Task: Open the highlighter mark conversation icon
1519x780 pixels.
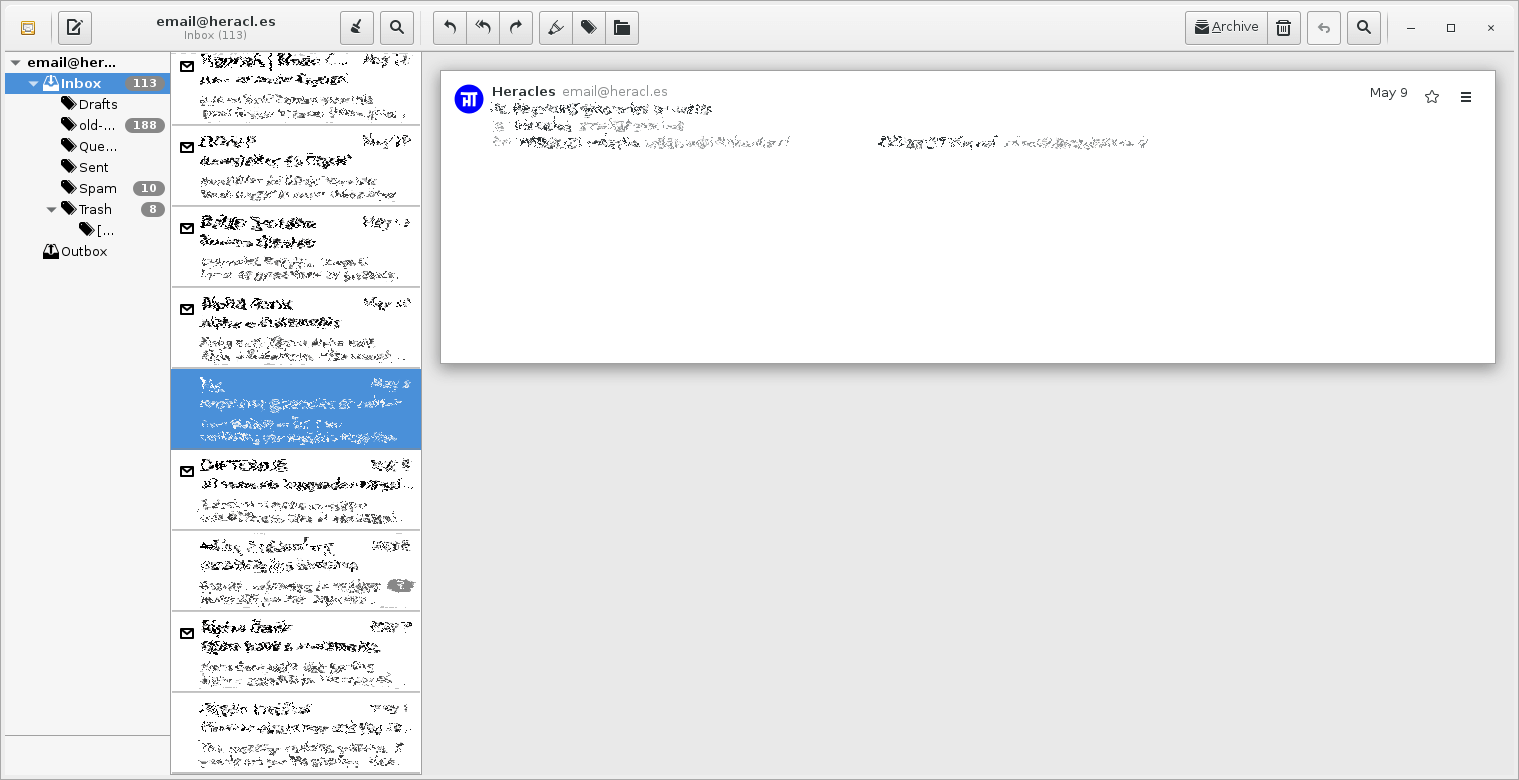Action: (556, 28)
